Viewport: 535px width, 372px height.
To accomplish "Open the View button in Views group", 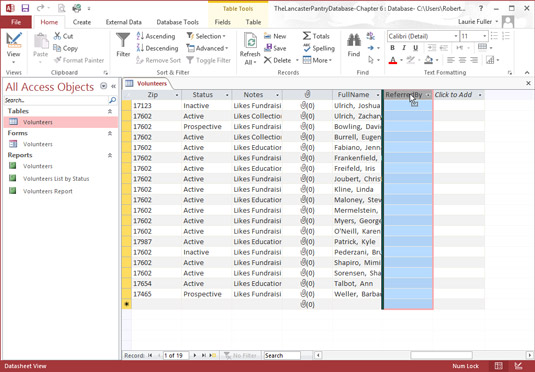I will 14,48.
